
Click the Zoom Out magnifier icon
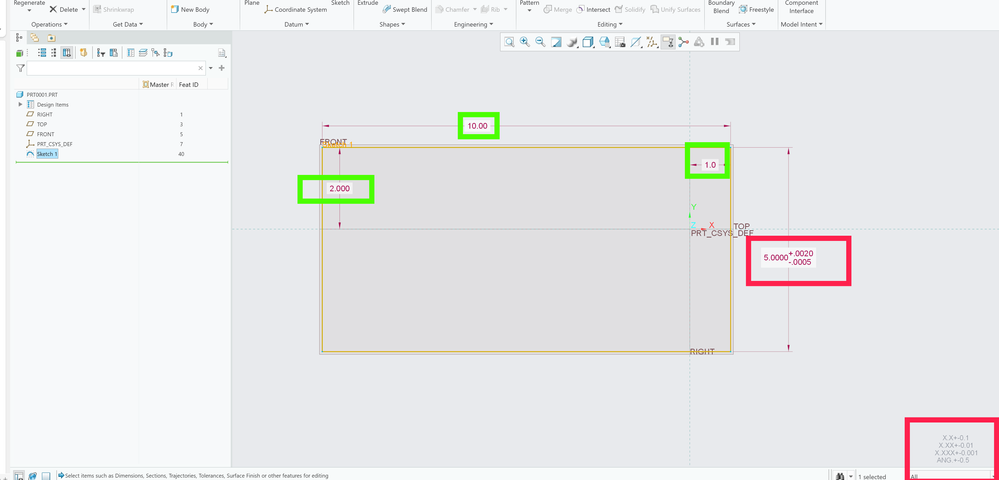540,42
